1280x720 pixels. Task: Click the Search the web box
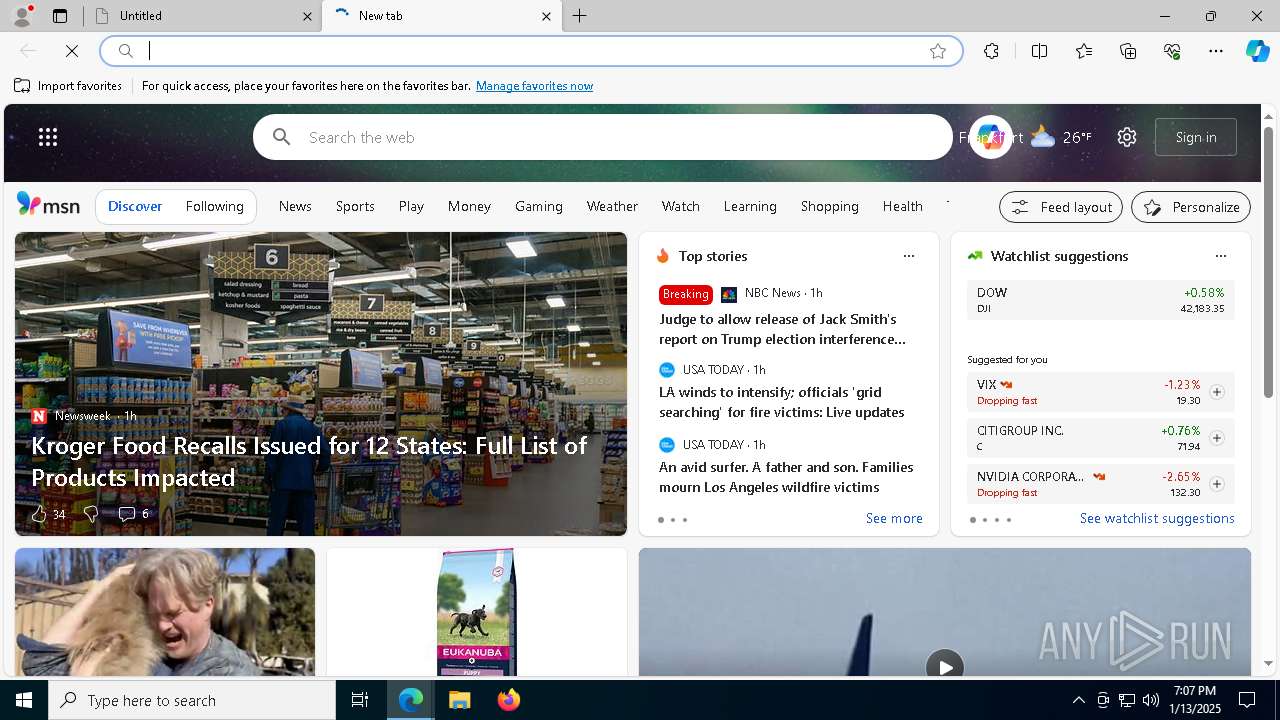pos(603,137)
